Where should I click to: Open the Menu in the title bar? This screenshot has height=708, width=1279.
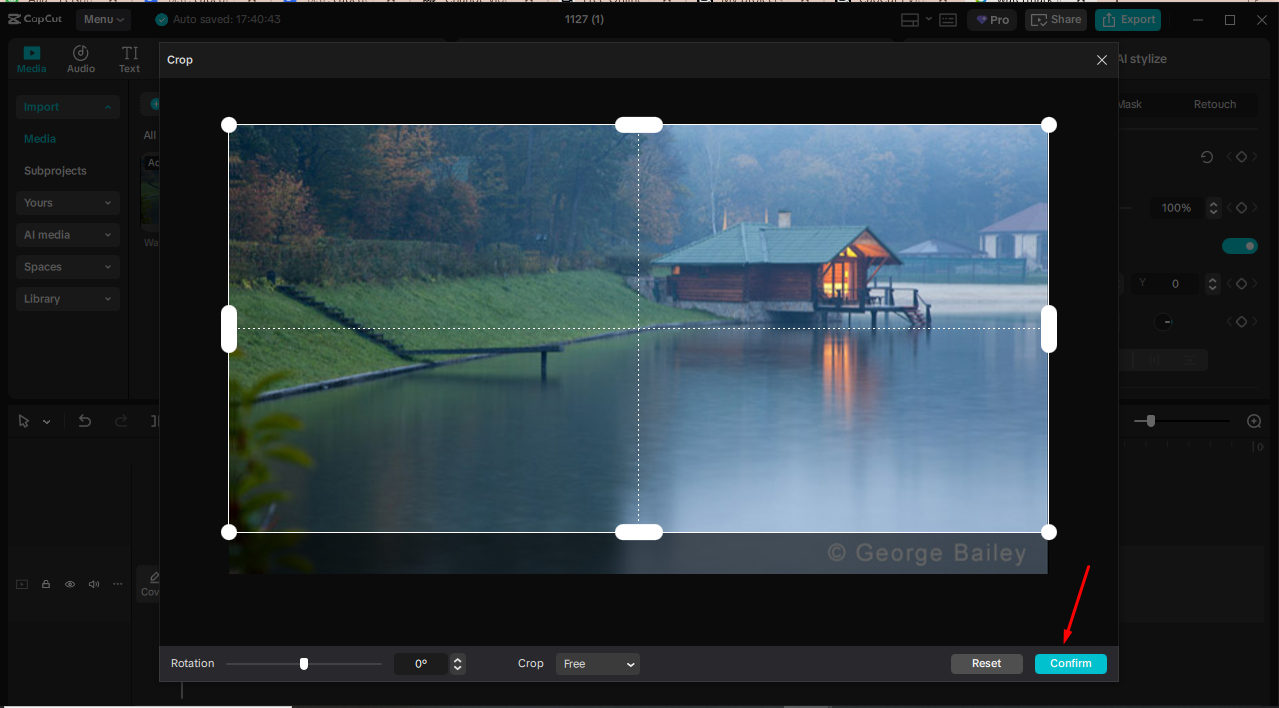click(x=103, y=19)
